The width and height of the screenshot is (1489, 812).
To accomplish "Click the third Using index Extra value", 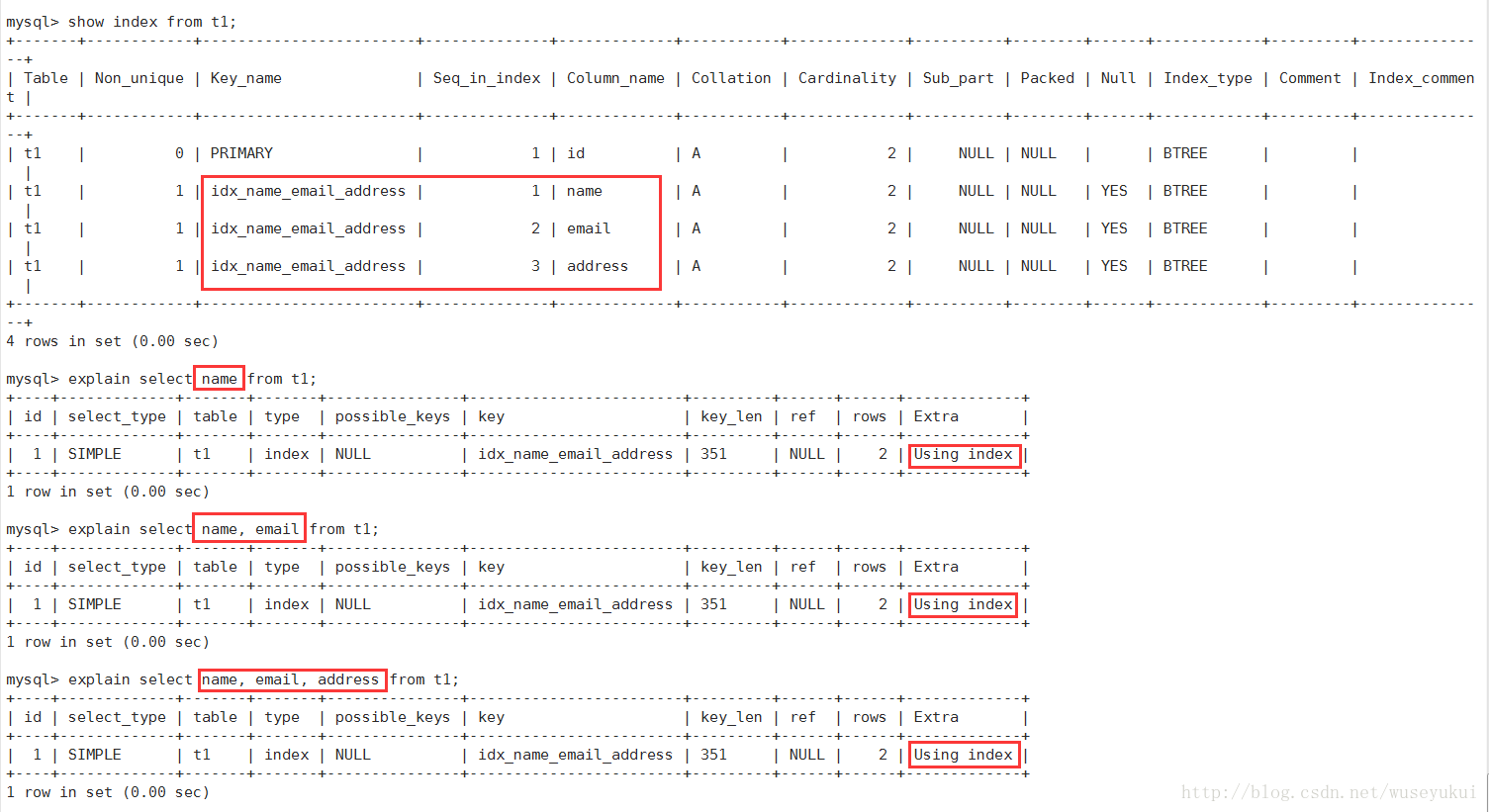I will point(964,755).
